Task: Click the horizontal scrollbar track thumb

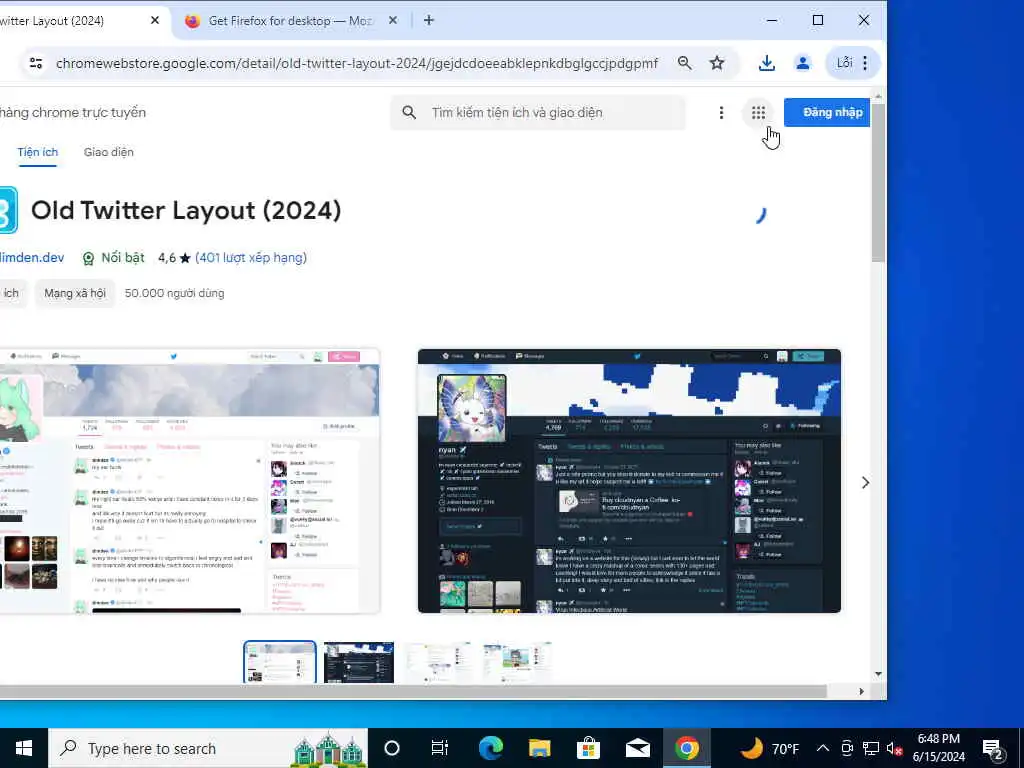Action: pyautogui.click(x=413, y=691)
